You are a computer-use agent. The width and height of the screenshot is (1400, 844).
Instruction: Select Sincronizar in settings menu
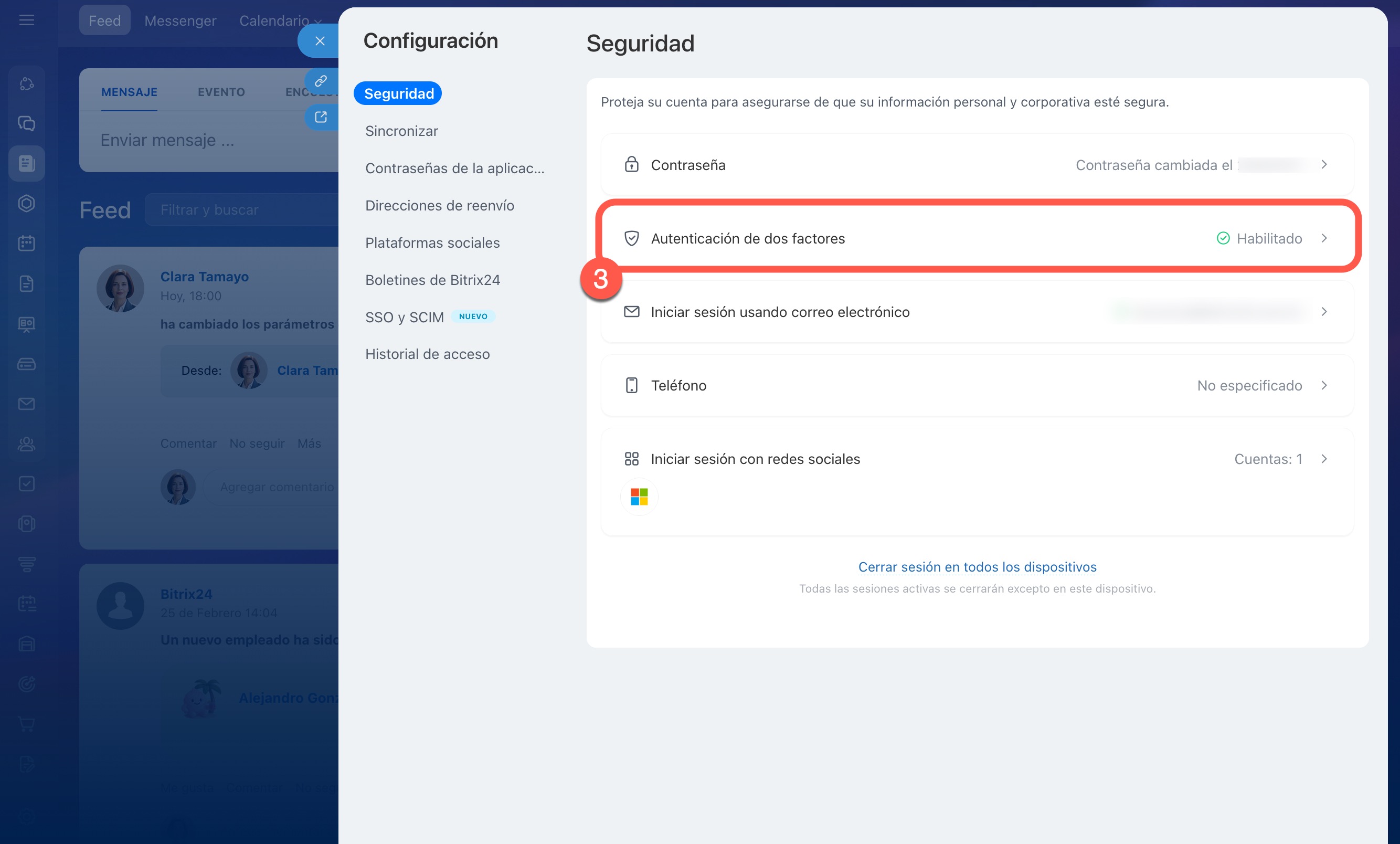[x=401, y=131]
